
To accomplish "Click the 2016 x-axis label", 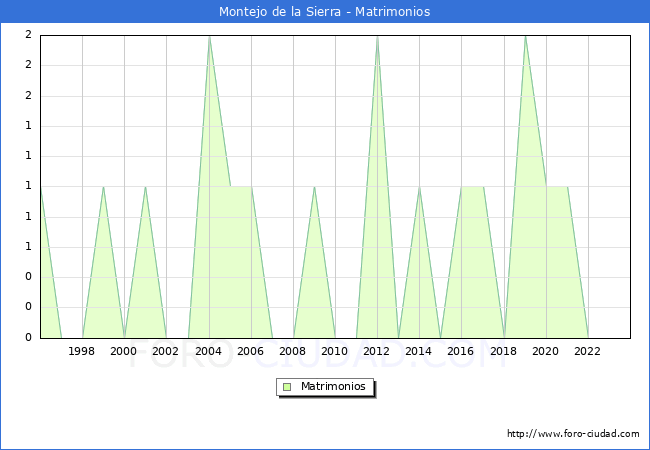I will [461, 351].
